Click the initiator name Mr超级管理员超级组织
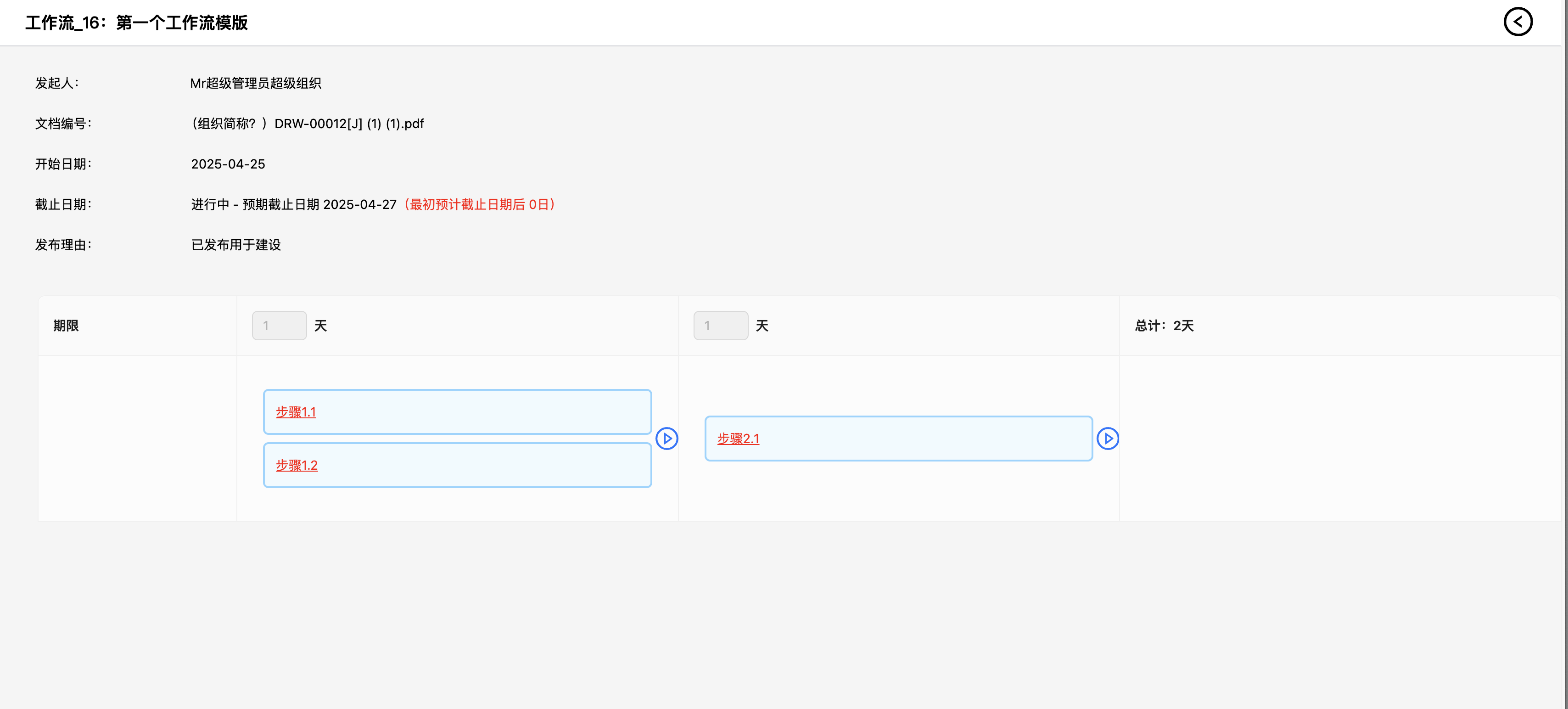Viewport: 1568px width, 709px height. point(256,84)
